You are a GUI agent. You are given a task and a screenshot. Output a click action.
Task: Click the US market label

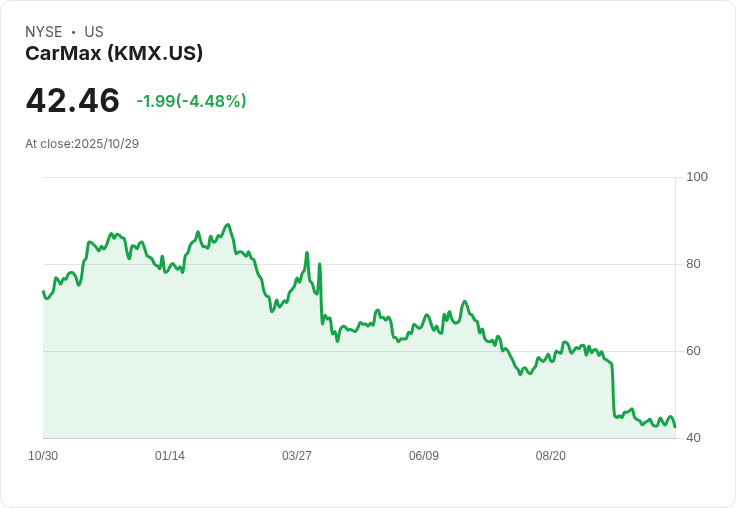[94, 32]
